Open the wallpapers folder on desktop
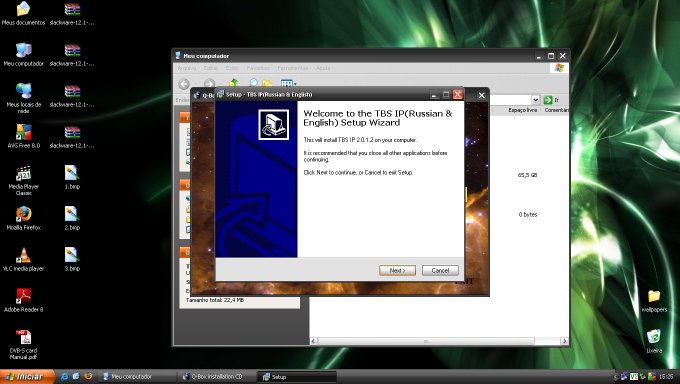 pyautogui.click(x=654, y=301)
